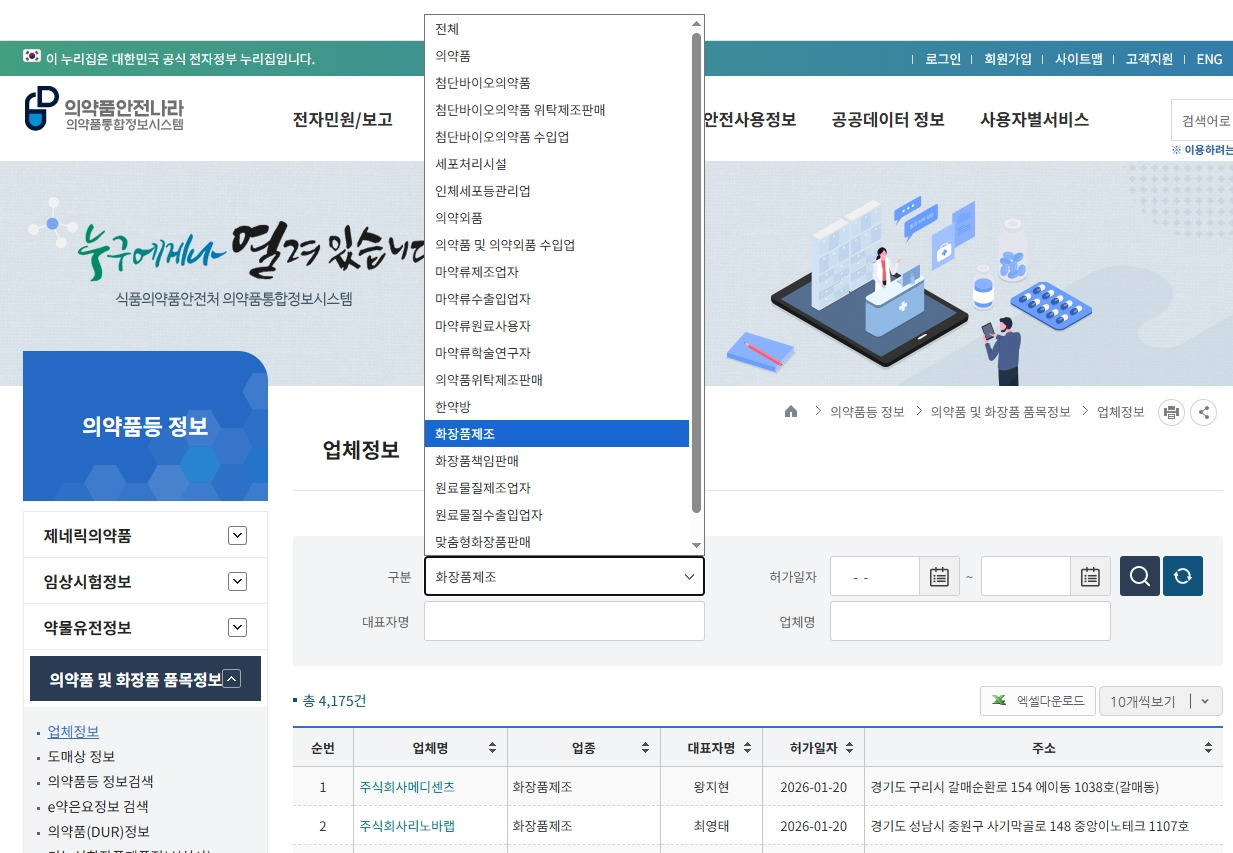Open the calendar picker for 허가일자 start date

tap(939, 576)
